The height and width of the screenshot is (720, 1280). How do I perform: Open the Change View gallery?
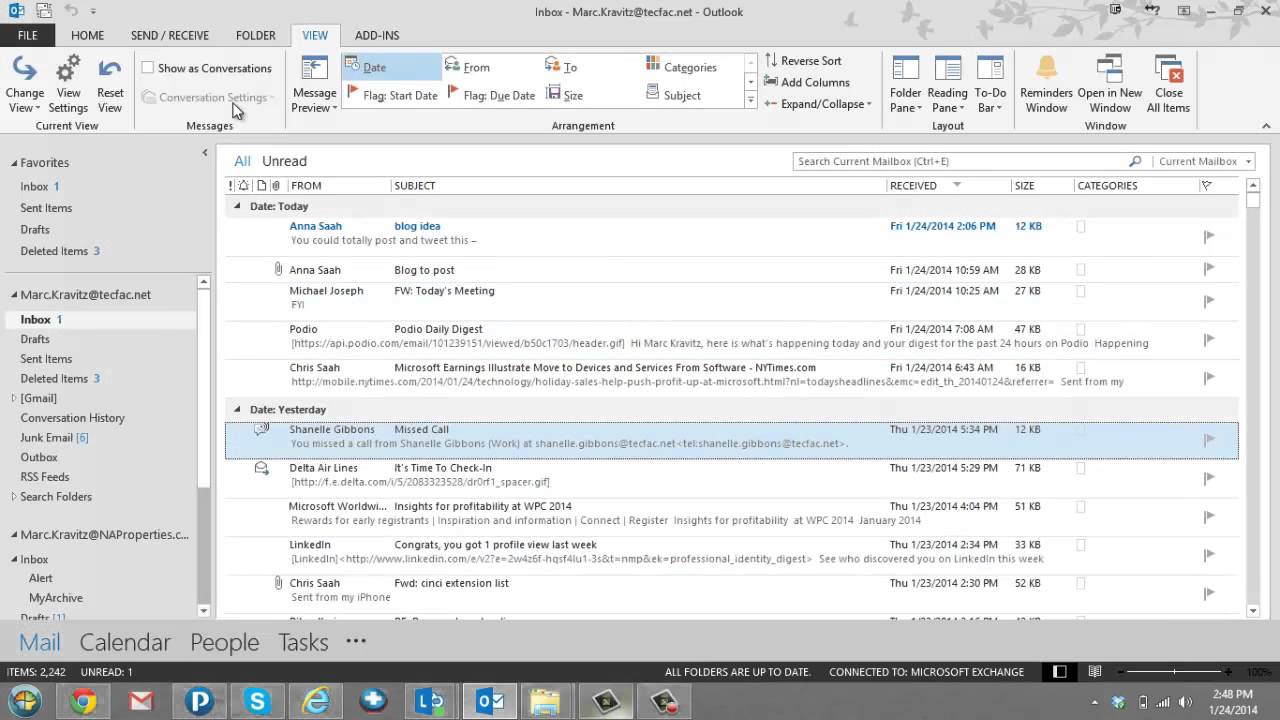pos(25,84)
